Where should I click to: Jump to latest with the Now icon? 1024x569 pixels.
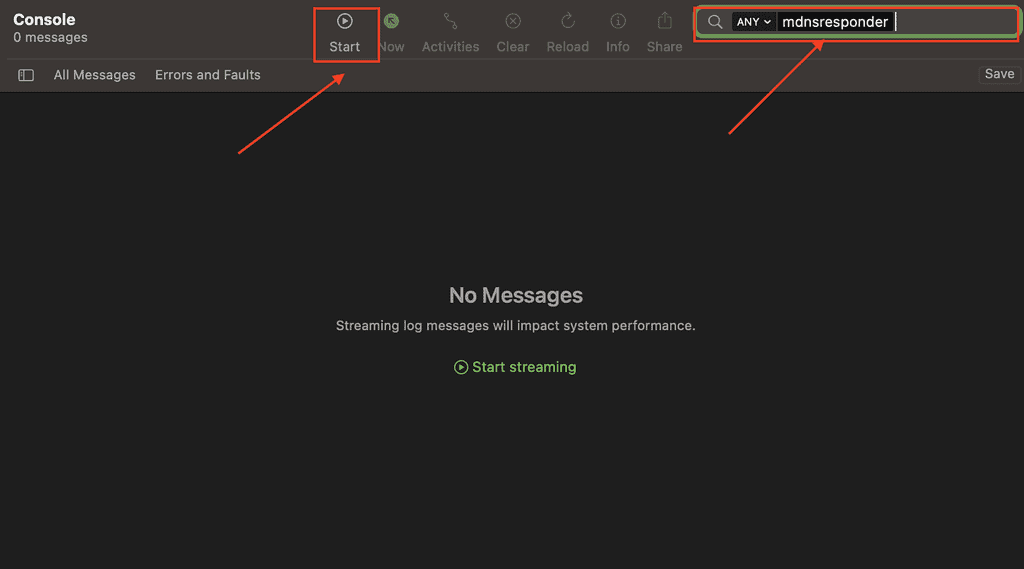pos(392,21)
